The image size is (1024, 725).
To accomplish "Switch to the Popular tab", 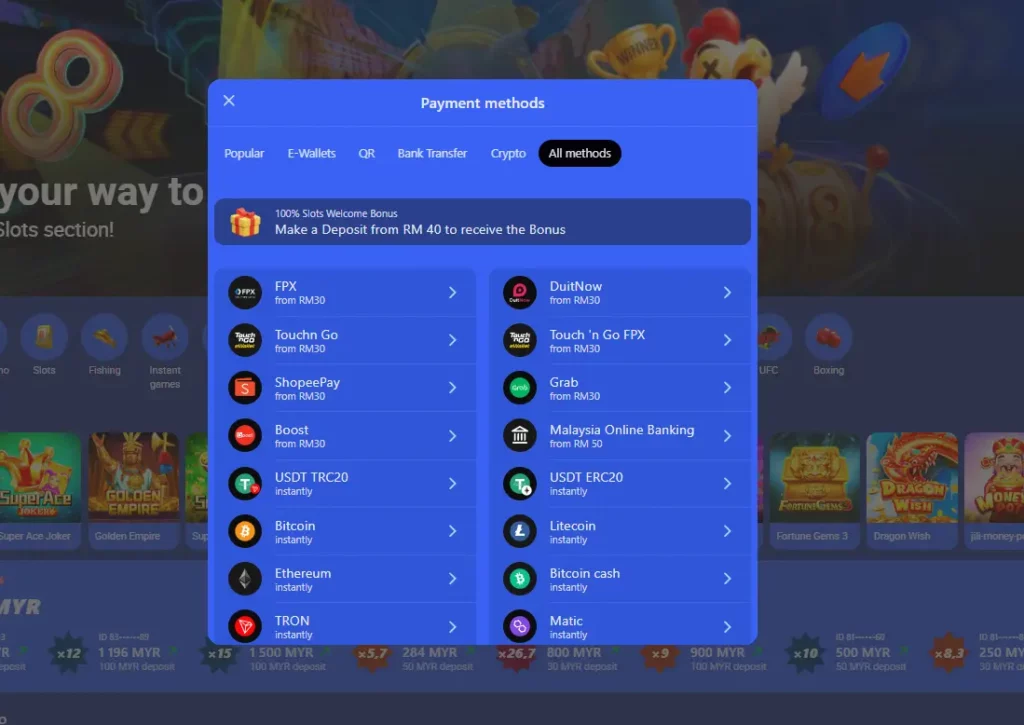I will [244, 153].
